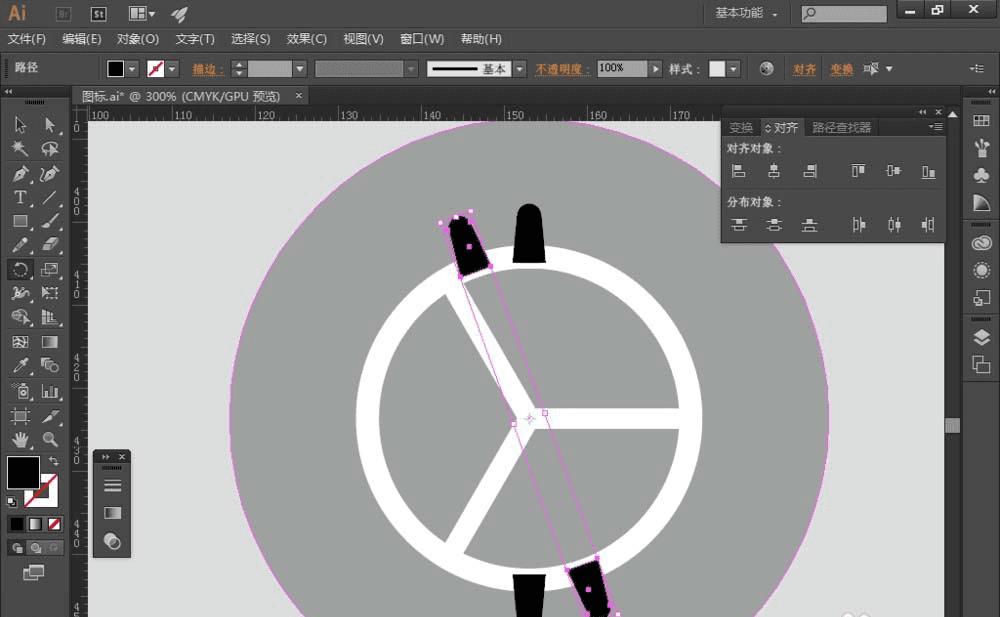Viewport: 1000px width, 617px height.
Task: Click vertical distribute top icon
Action: click(739, 225)
